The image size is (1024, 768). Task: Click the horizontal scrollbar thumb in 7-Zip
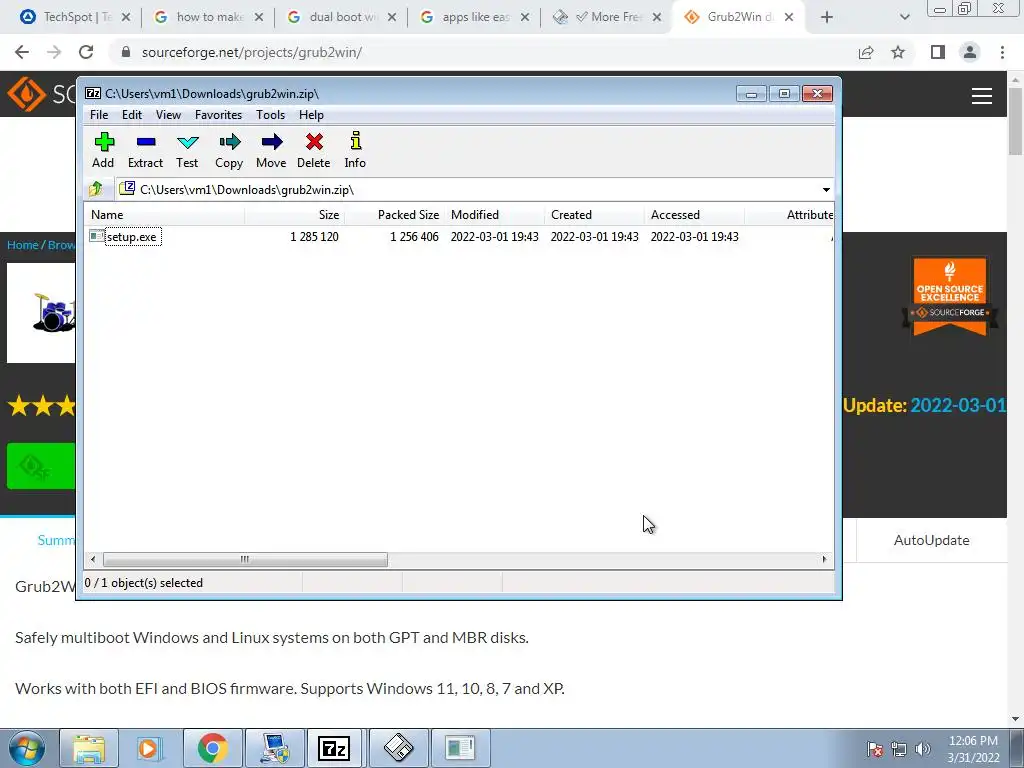(x=245, y=560)
